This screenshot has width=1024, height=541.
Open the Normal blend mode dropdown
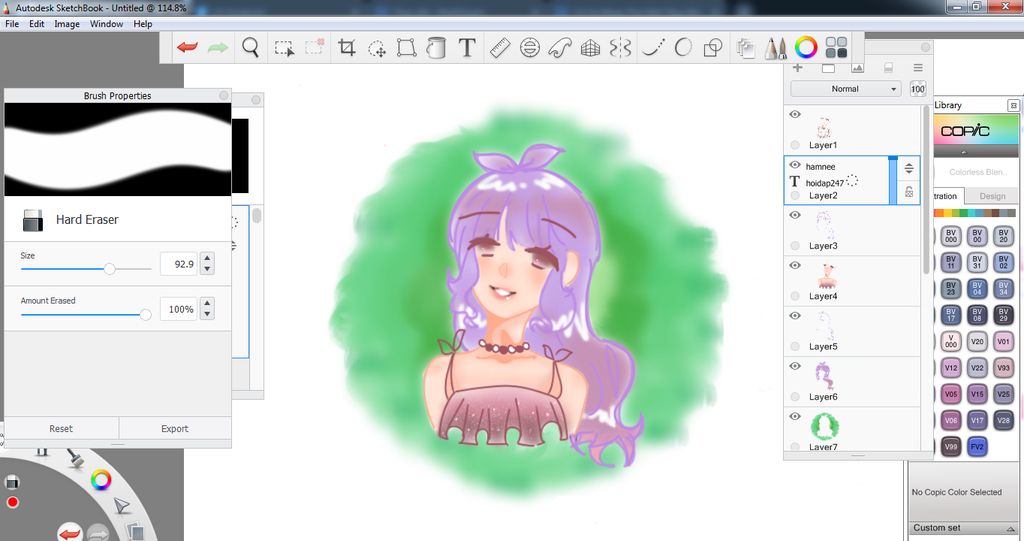846,89
